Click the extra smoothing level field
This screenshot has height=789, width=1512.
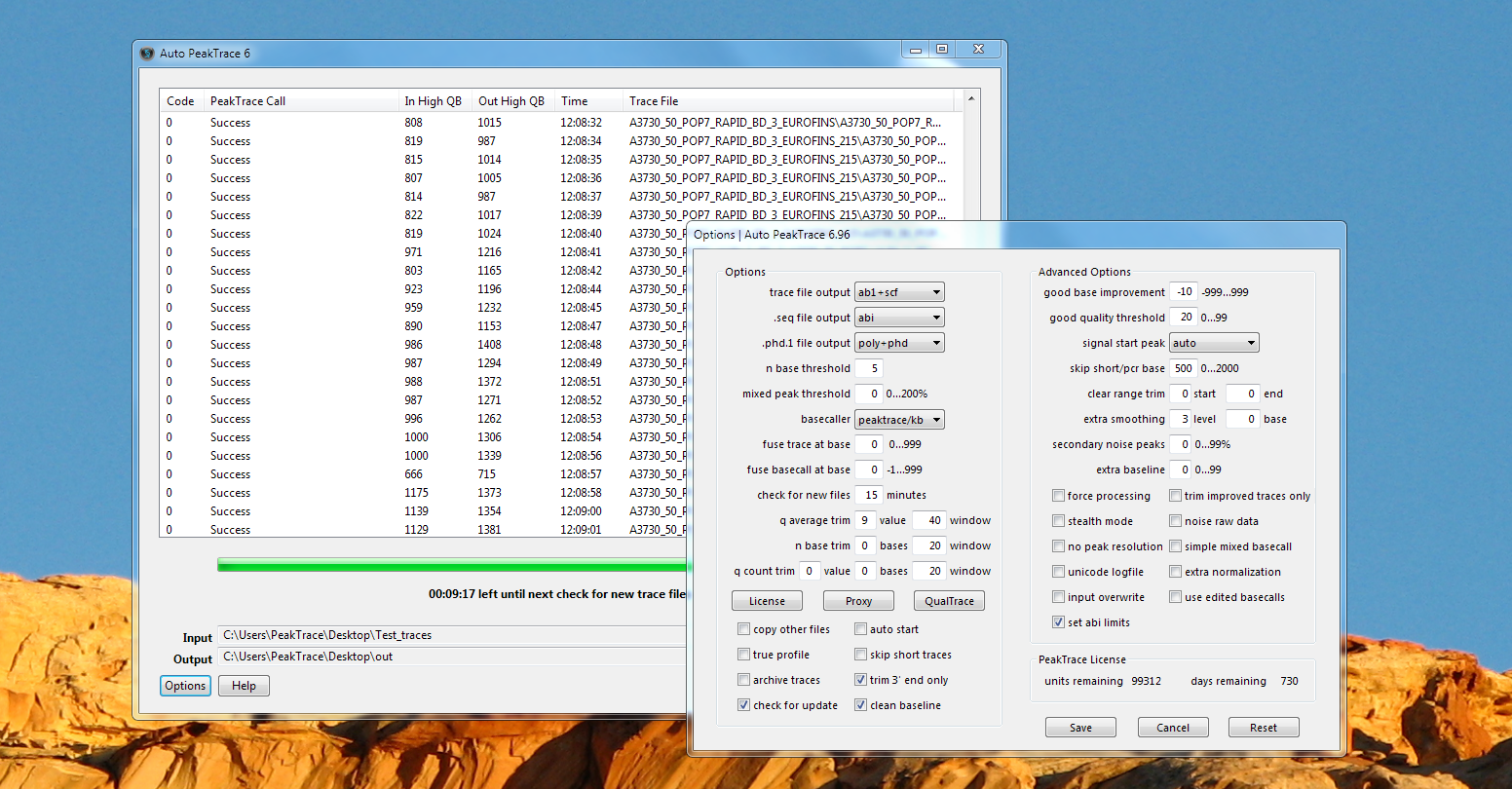point(1181,419)
